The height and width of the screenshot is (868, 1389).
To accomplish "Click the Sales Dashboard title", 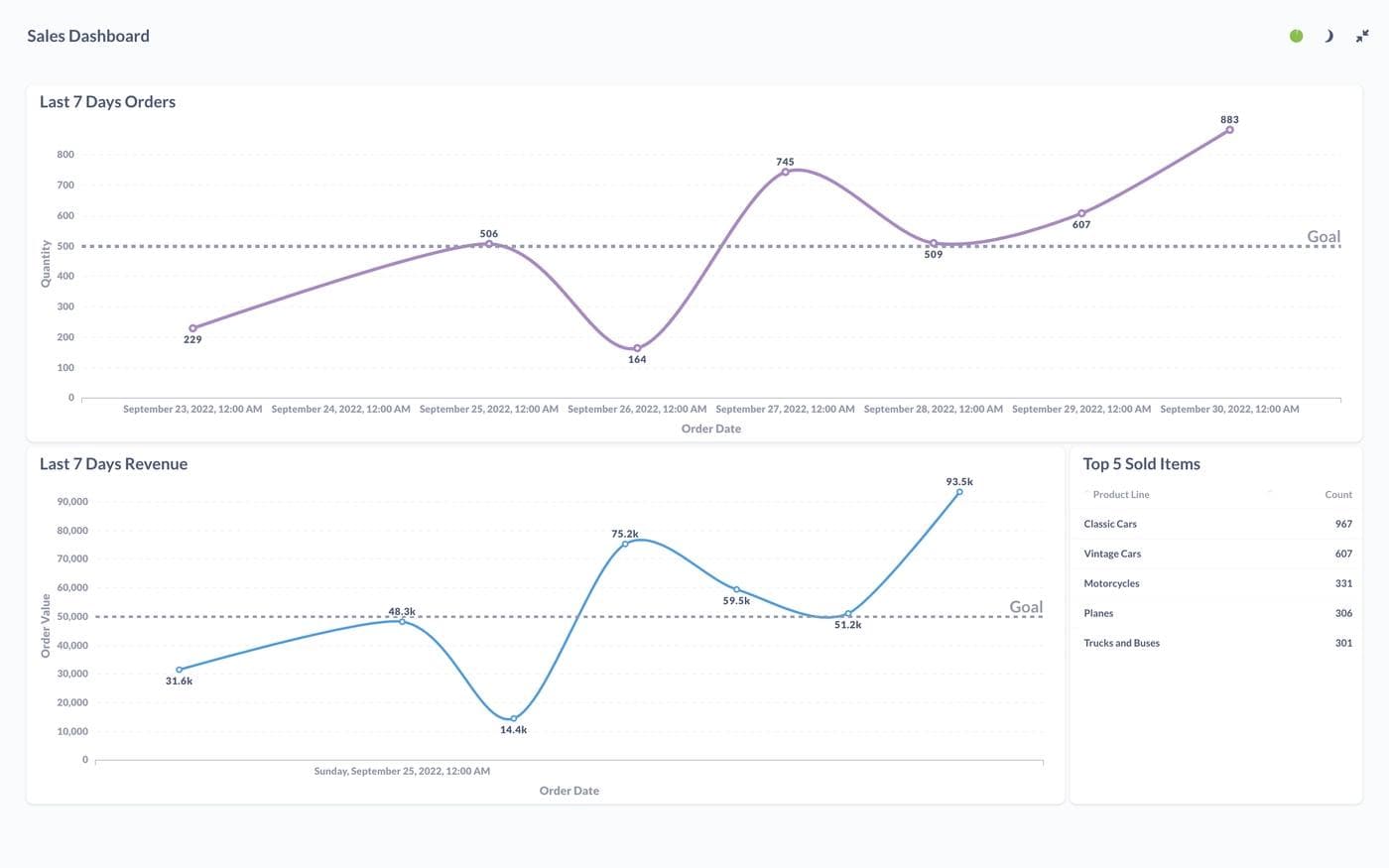I will coord(88,36).
